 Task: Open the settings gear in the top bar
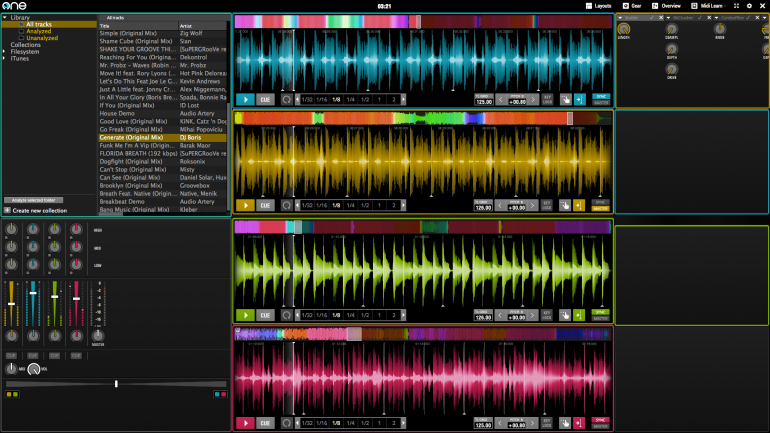tap(749, 6)
